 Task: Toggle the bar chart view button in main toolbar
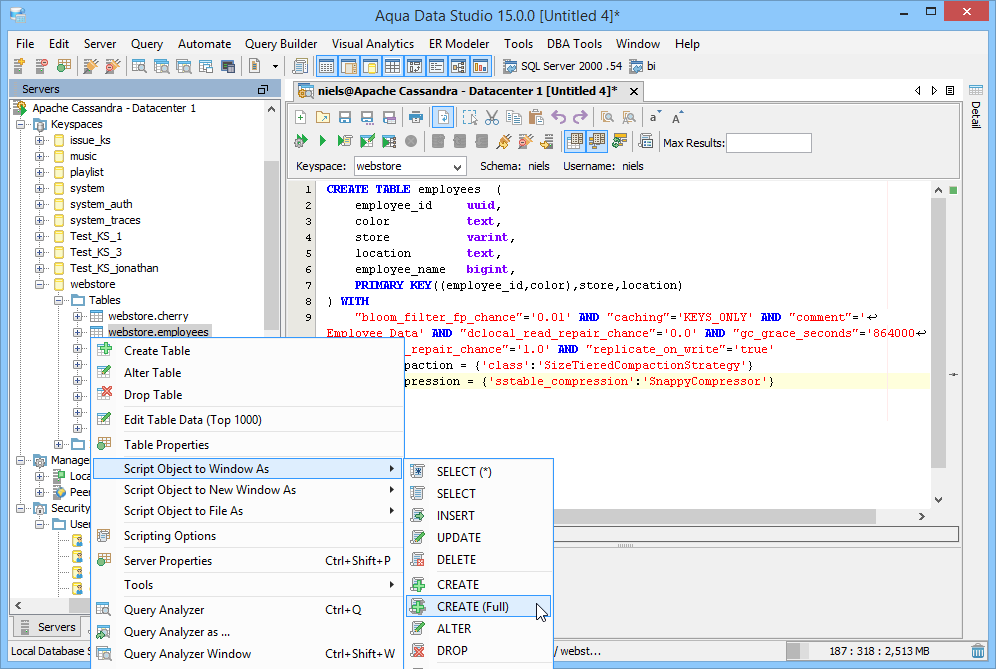[481, 66]
